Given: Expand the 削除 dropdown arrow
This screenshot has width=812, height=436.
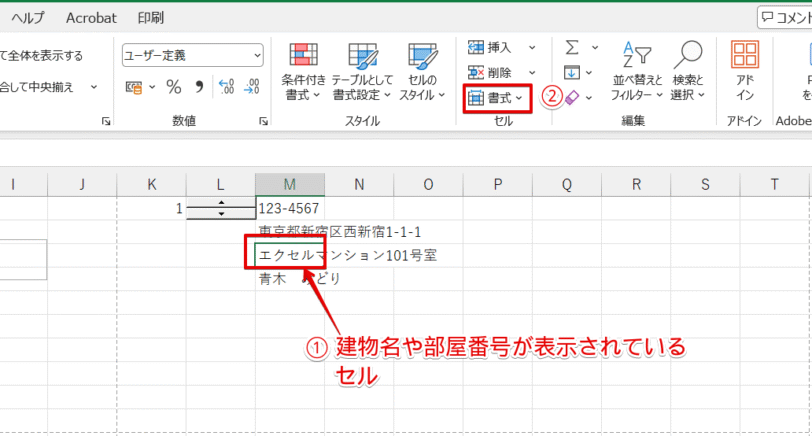Looking at the screenshot, I should pos(532,72).
